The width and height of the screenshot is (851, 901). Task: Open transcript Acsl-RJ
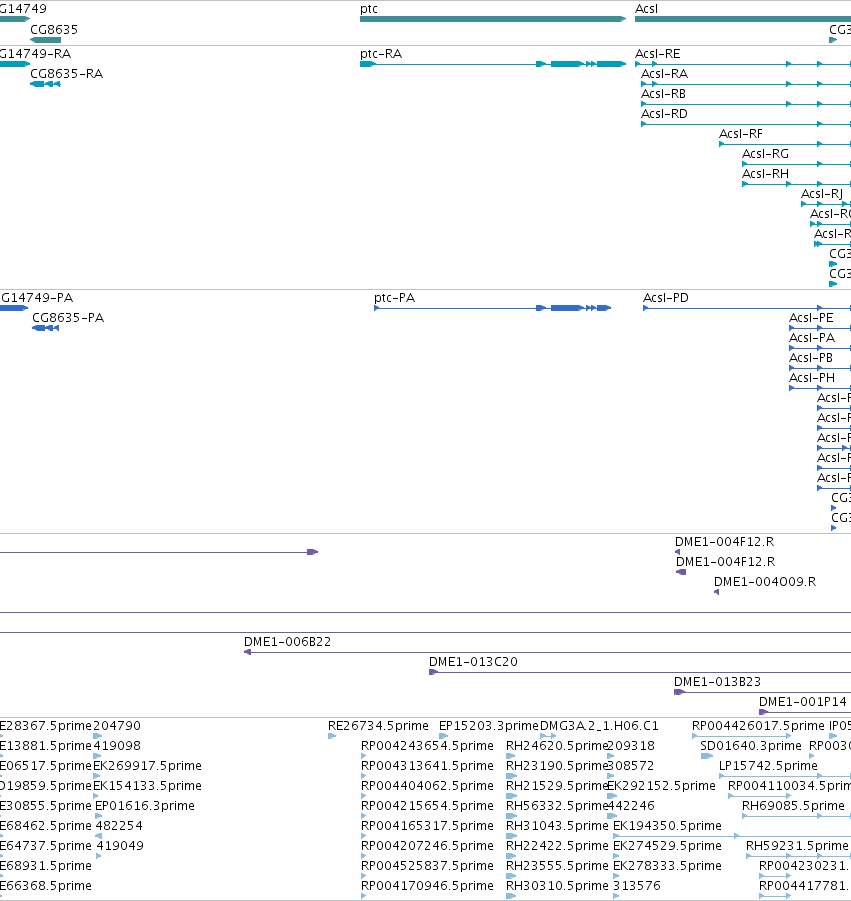822,194
